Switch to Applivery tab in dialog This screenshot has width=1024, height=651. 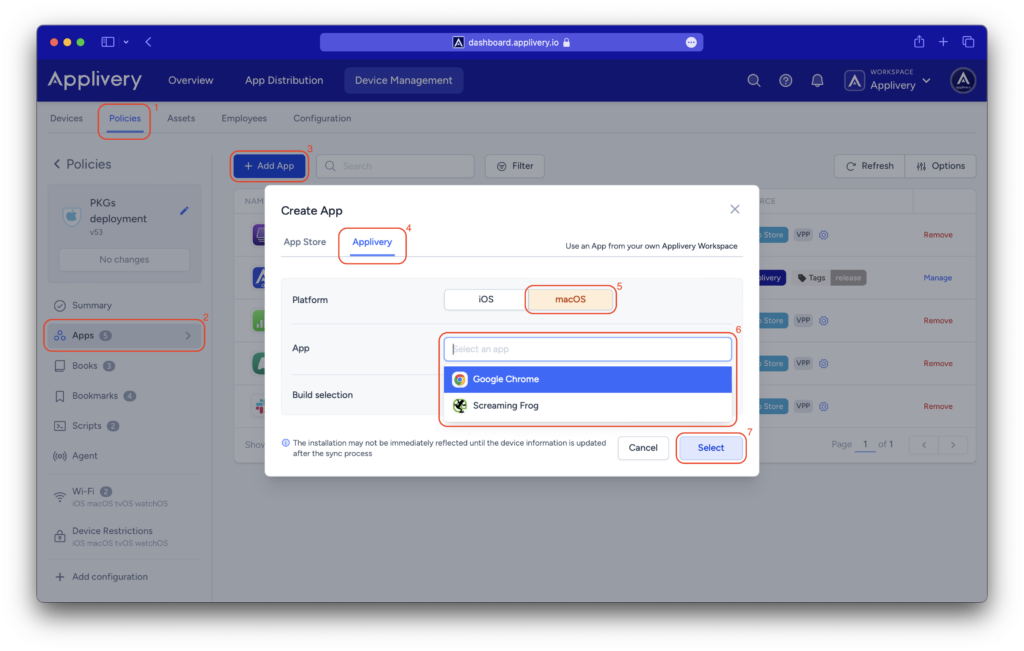372,242
